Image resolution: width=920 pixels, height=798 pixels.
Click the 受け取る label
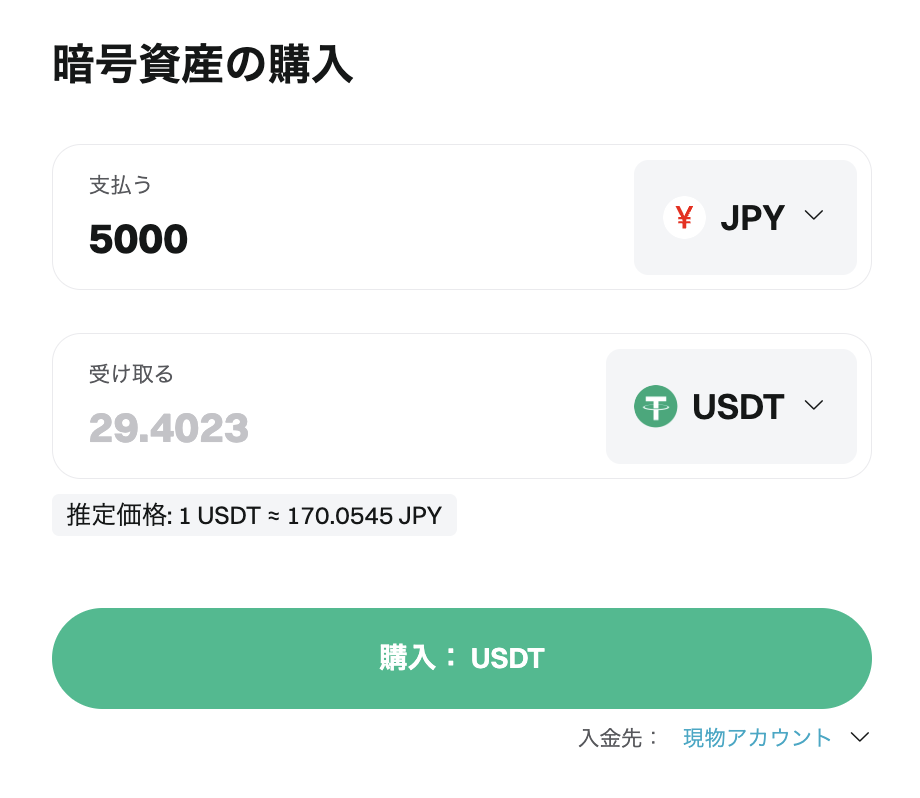click(131, 374)
